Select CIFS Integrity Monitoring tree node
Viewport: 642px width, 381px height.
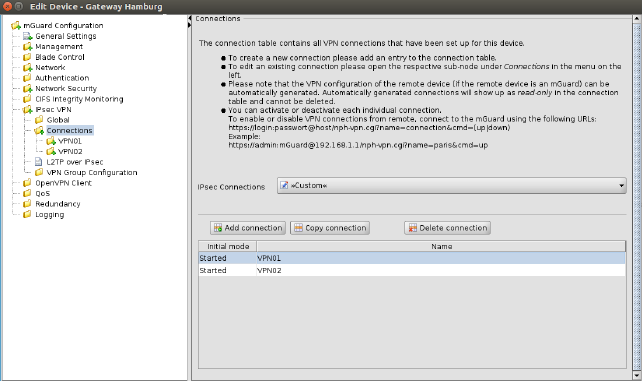tap(79, 99)
